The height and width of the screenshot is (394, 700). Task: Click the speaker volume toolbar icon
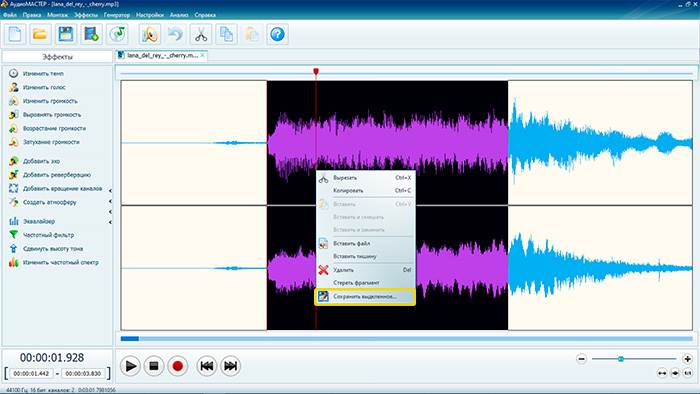[150, 34]
